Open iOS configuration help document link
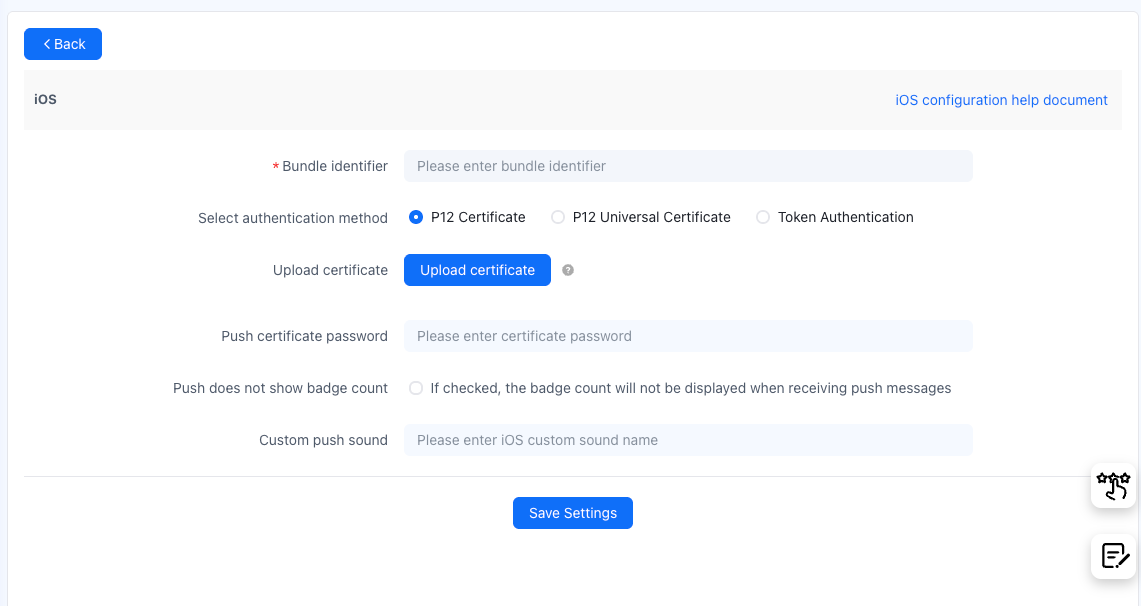1141x606 pixels. pyautogui.click(x=1001, y=100)
